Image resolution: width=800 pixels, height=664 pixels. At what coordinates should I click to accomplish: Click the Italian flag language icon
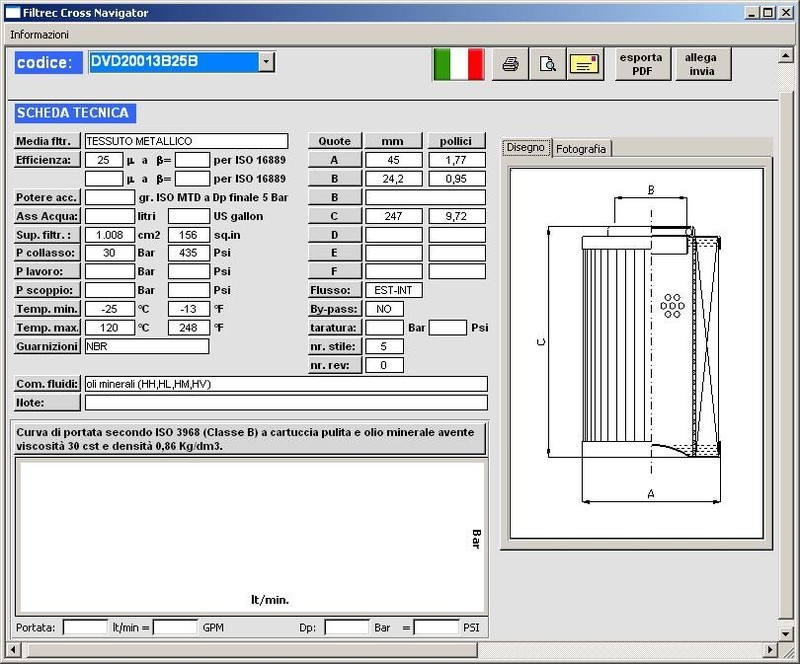pyautogui.click(x=458, y=64)
